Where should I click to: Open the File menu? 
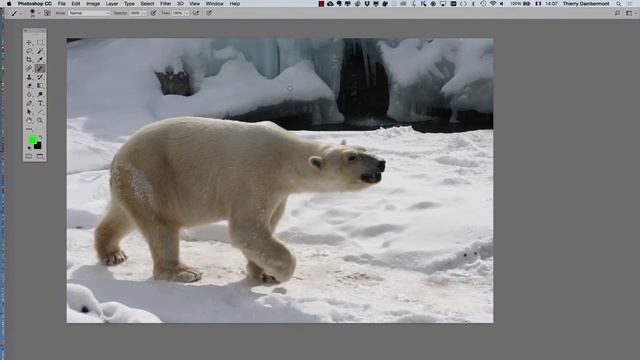(x=62, y=4)
